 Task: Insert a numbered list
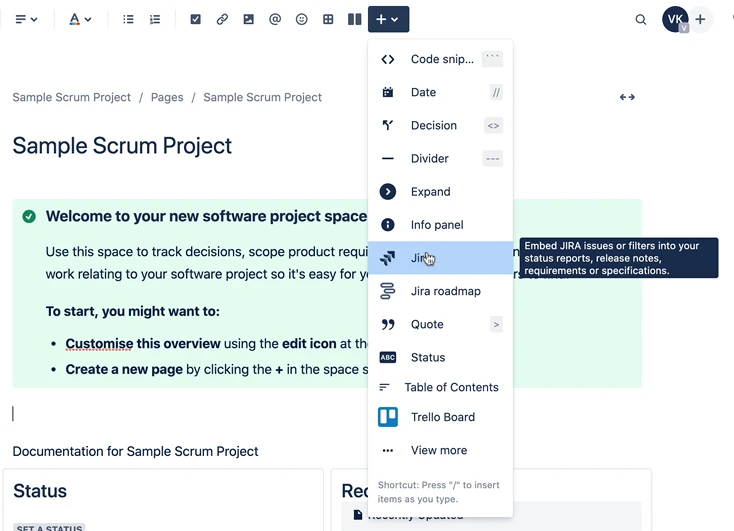(x=155, y=19)
